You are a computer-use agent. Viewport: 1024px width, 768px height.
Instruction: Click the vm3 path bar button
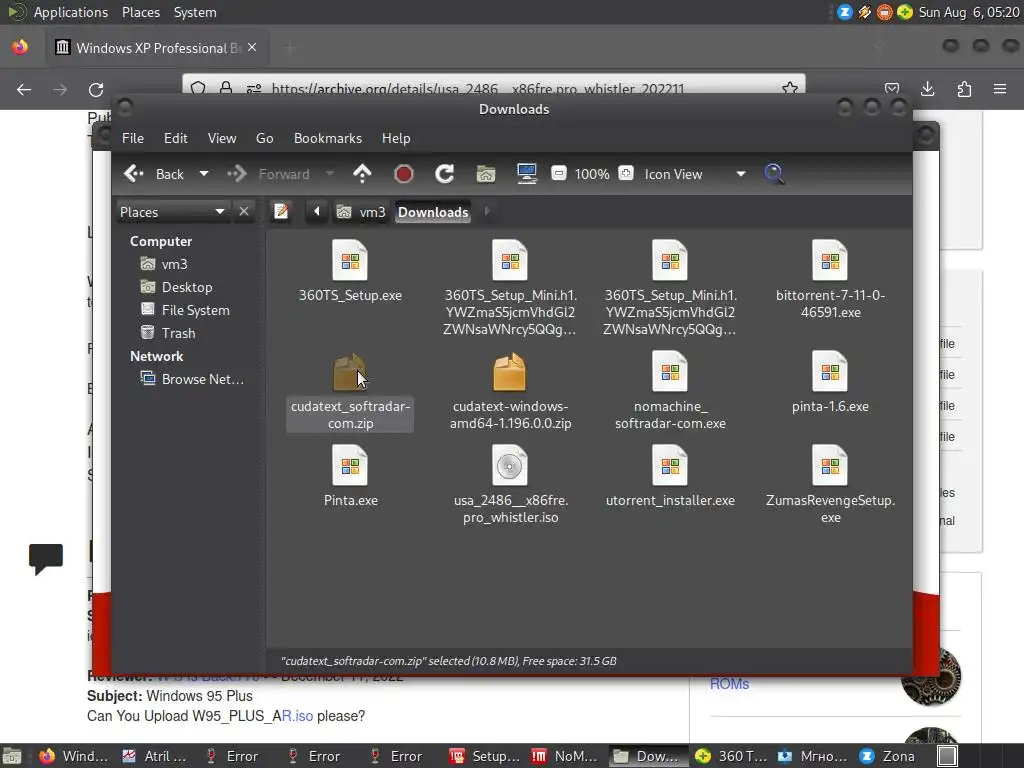(x=361, y=212)
